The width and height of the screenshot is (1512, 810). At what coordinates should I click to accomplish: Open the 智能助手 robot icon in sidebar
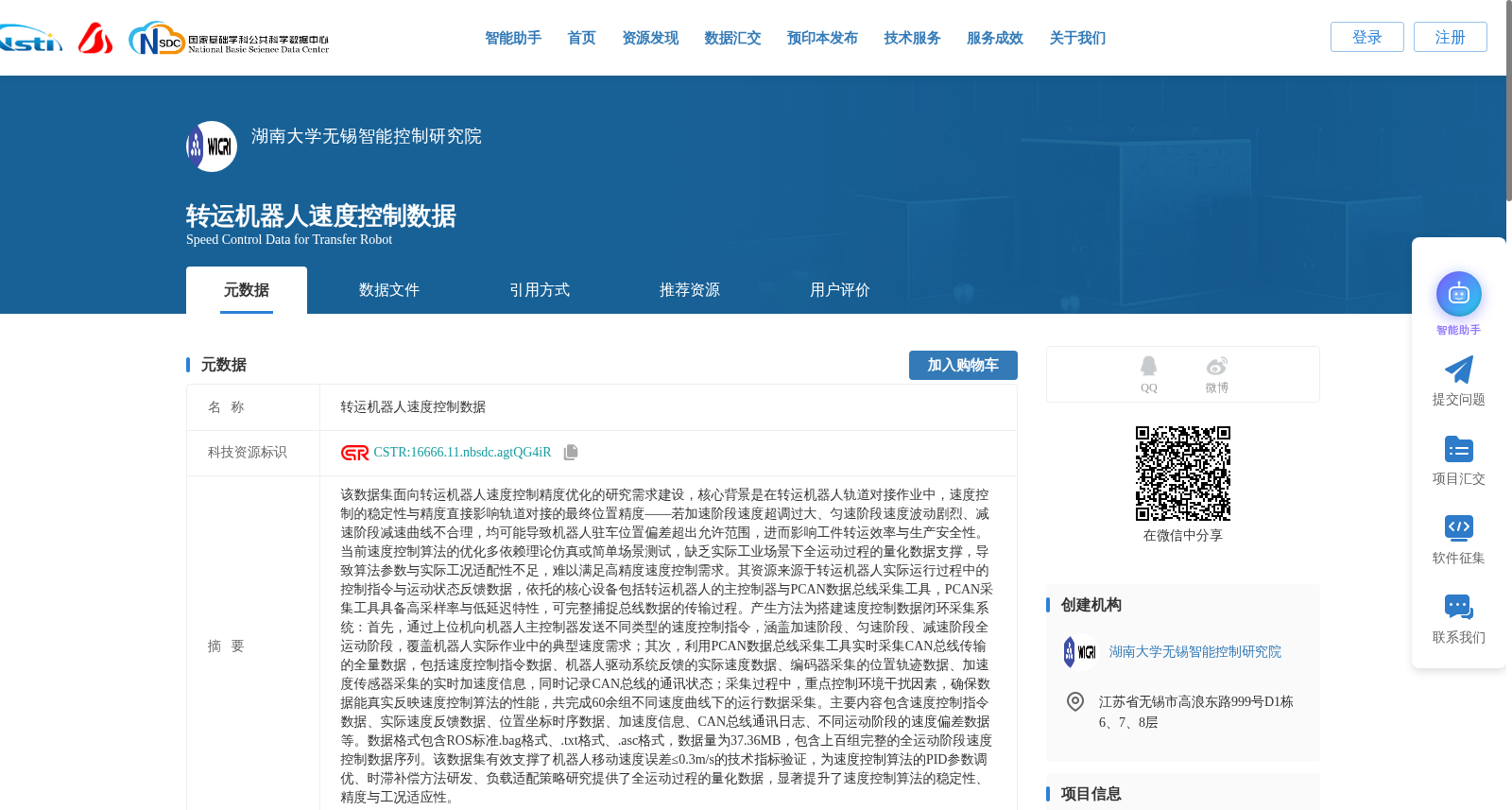(x=1458, y=294)
